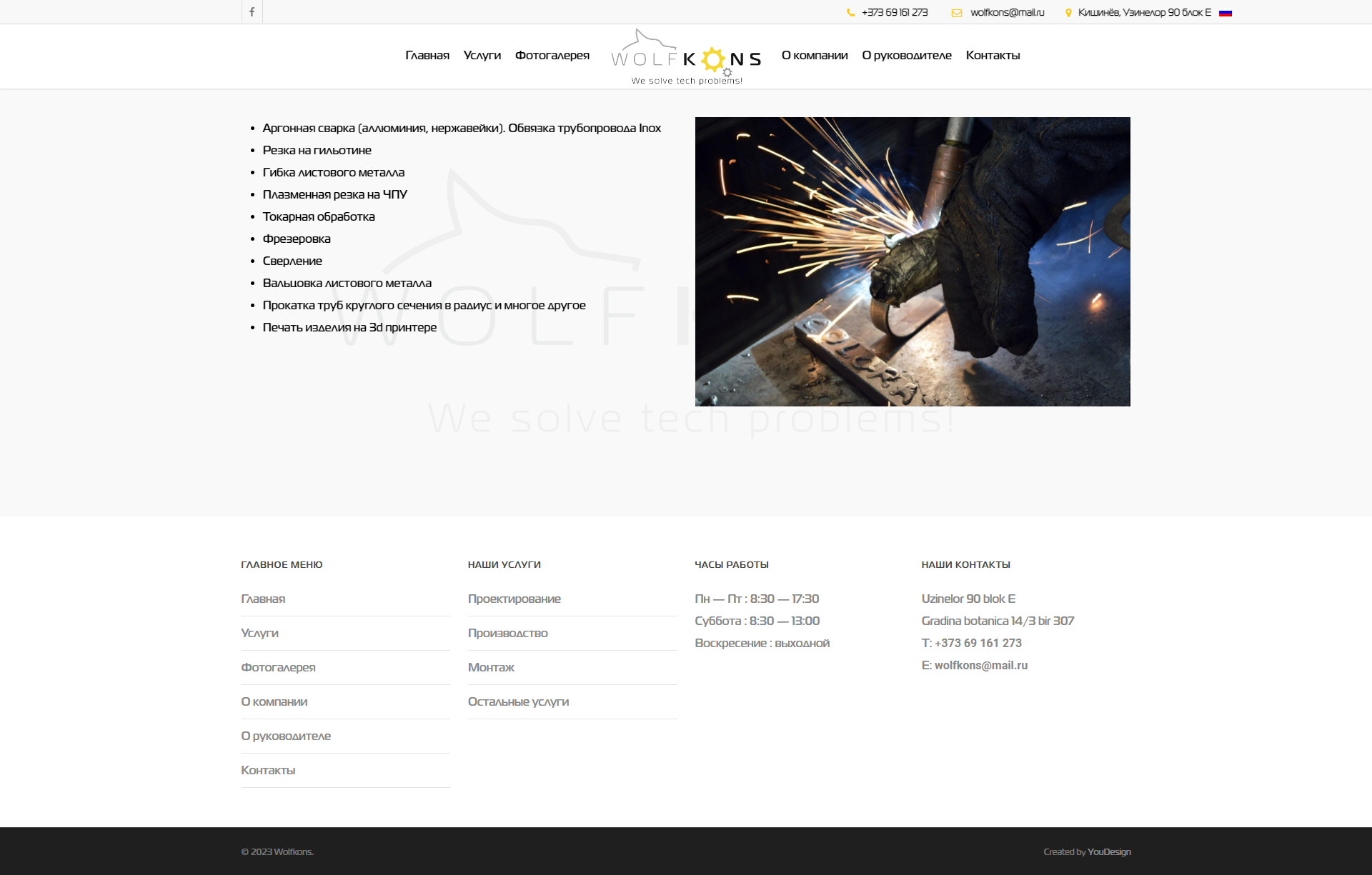Click the header phone number +373 69 161 273

coord(895,13)
